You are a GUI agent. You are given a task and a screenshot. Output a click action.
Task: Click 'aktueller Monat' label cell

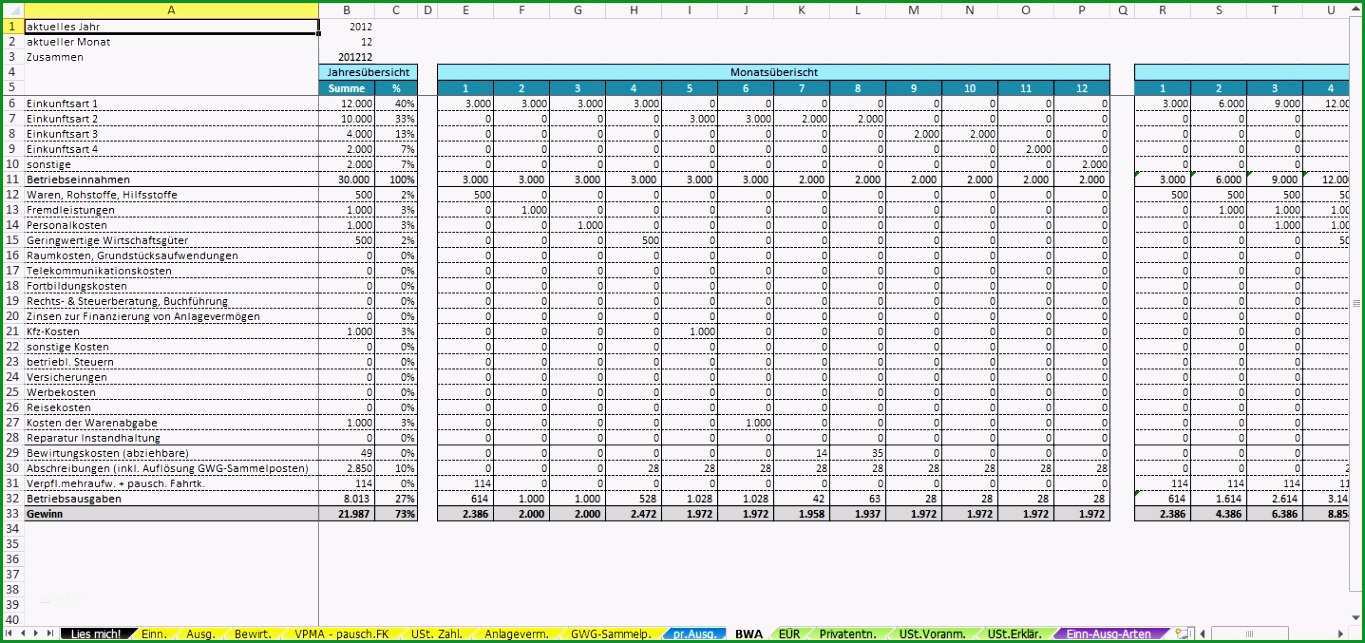coord(171,42)
